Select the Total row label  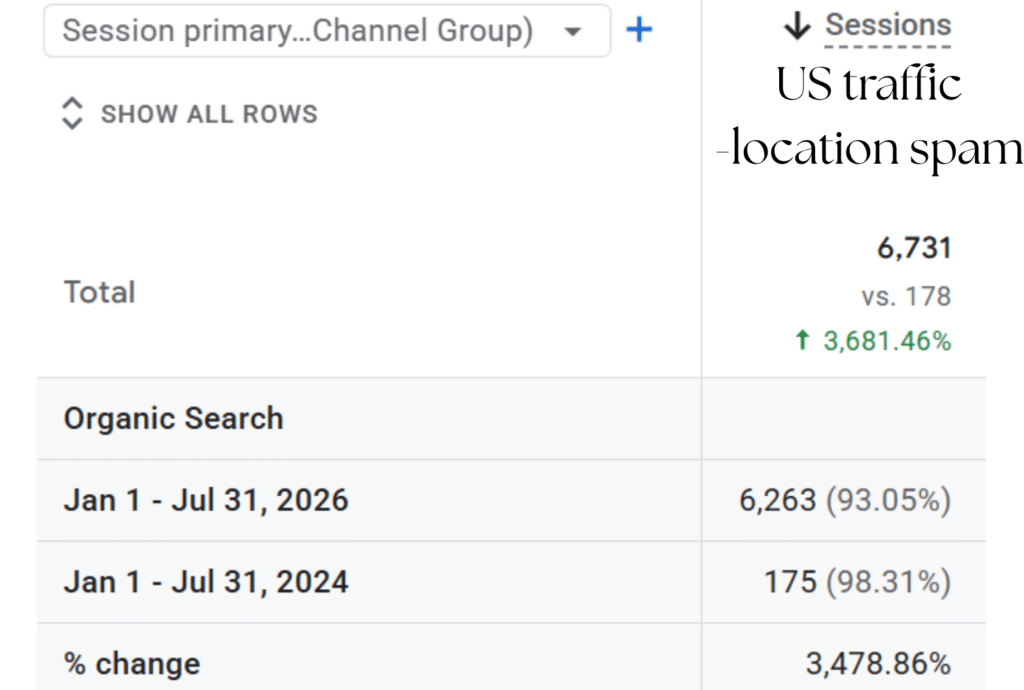99,292
